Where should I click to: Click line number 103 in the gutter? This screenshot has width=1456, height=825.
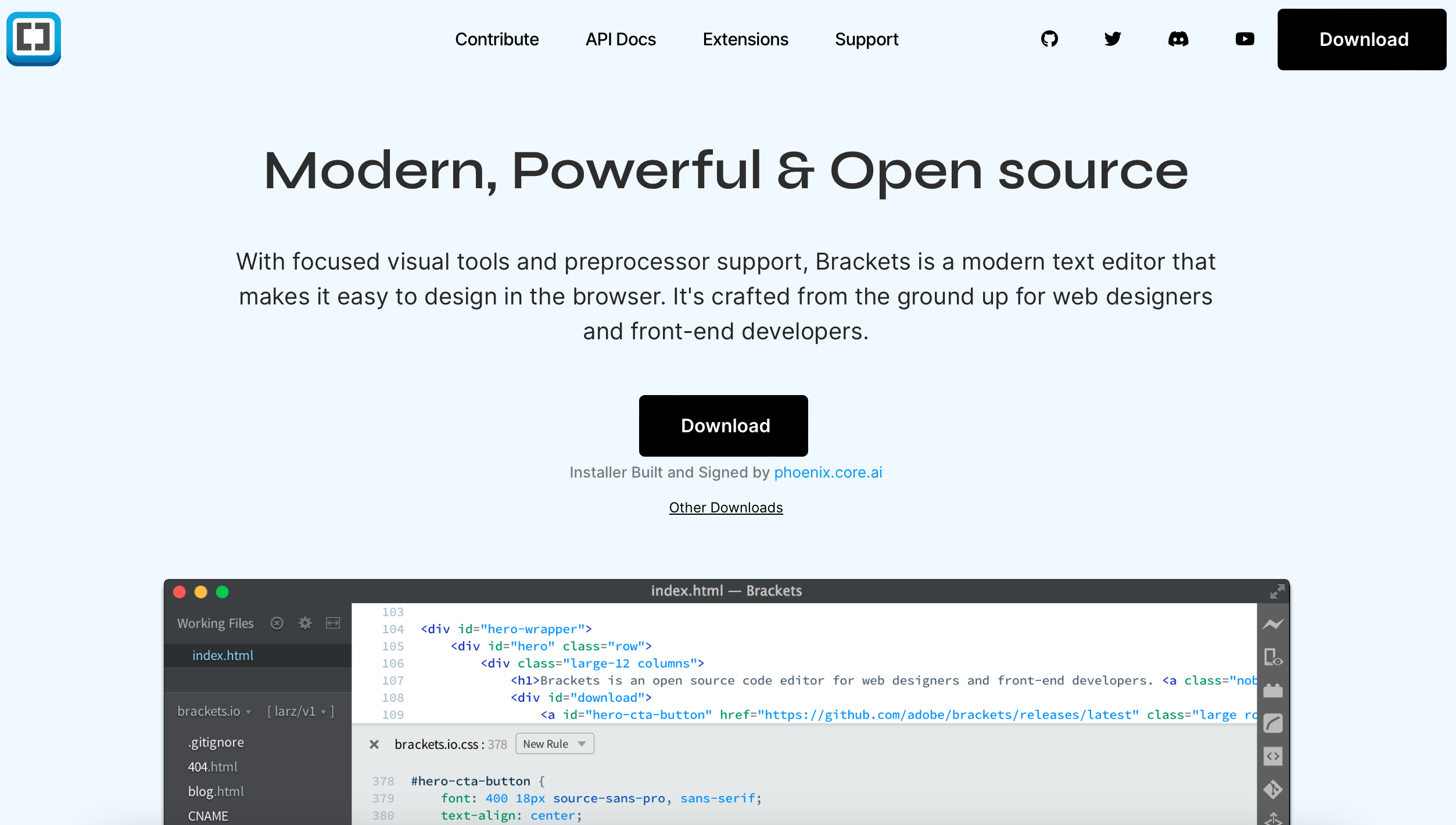[393, 612]
